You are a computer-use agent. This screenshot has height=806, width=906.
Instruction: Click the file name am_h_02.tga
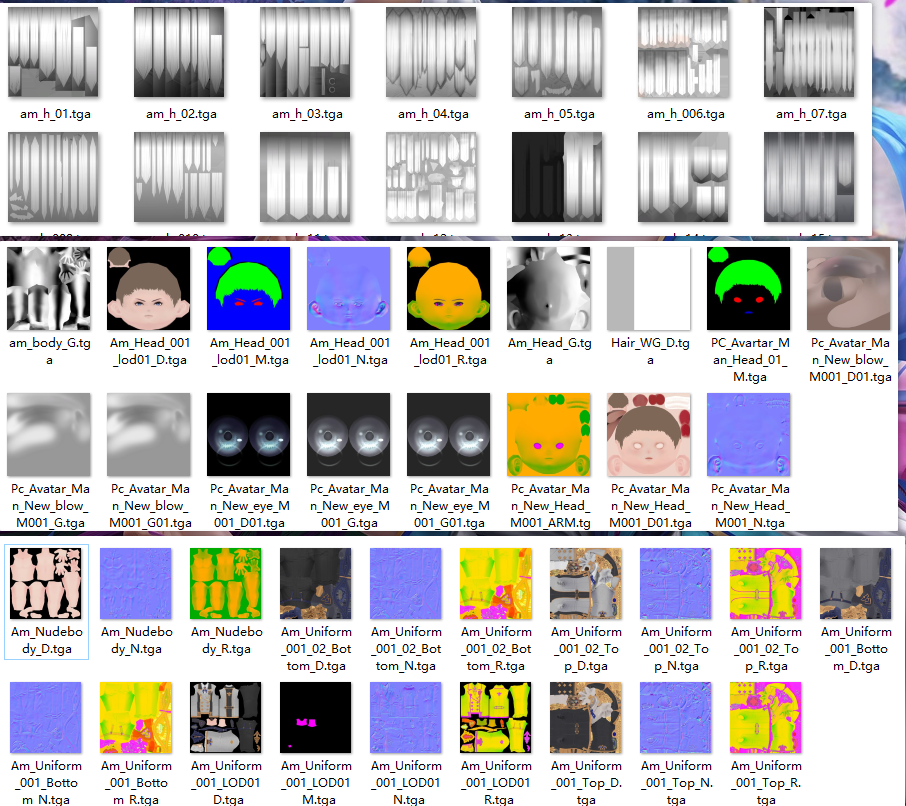[x=181, y=114]
